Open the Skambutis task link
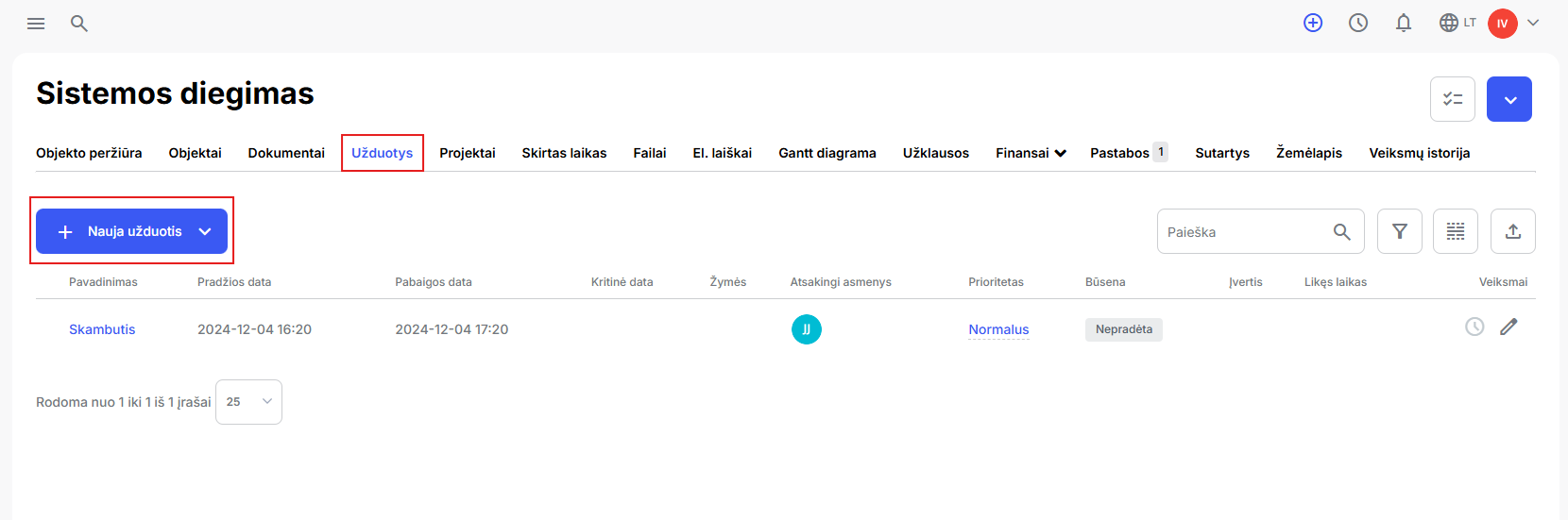This screenshot has height=520, width=1568. (102, 329)
